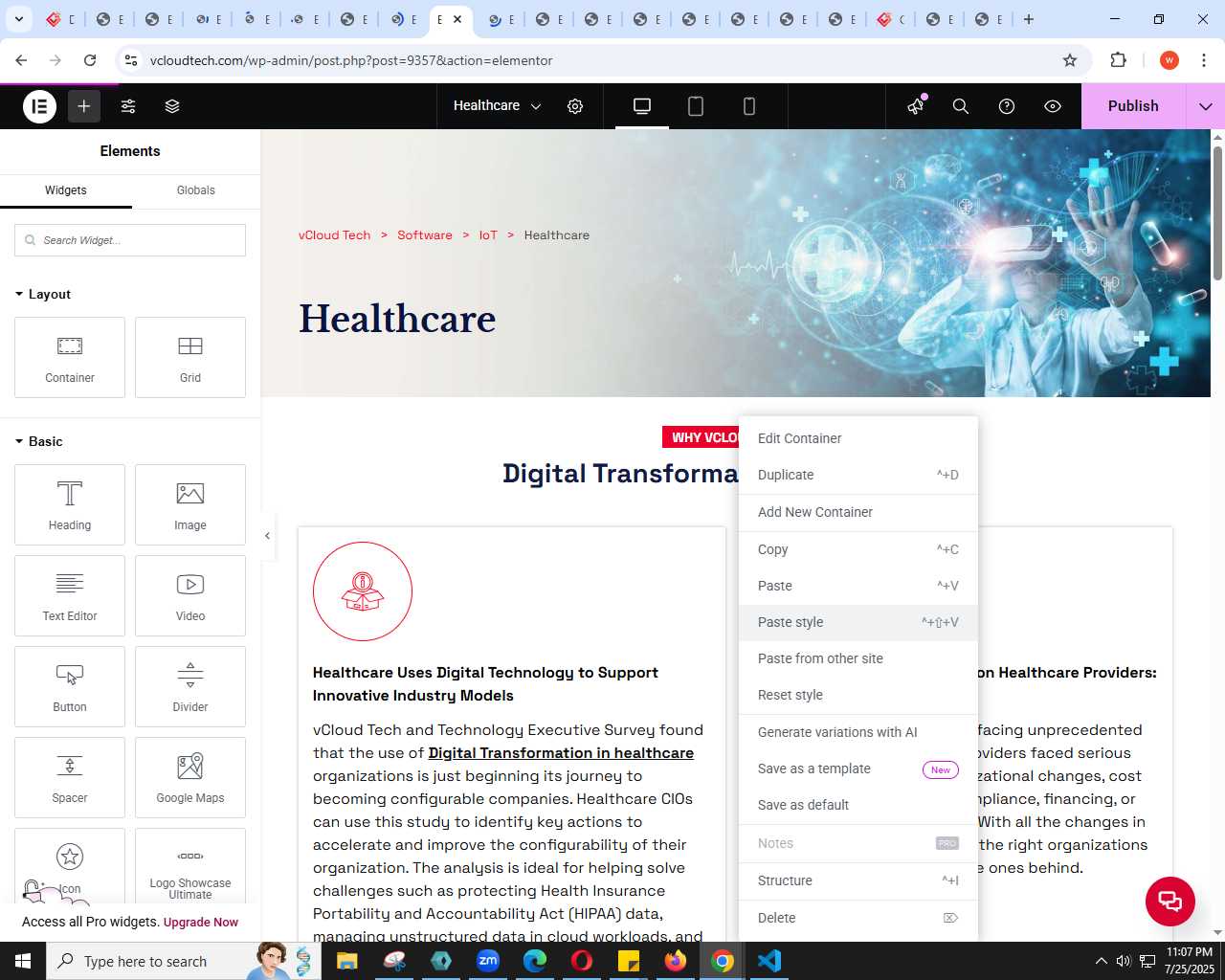1225x980 pixels.
Task: Collapse the Basic section
Action: [x=39, y=441]
